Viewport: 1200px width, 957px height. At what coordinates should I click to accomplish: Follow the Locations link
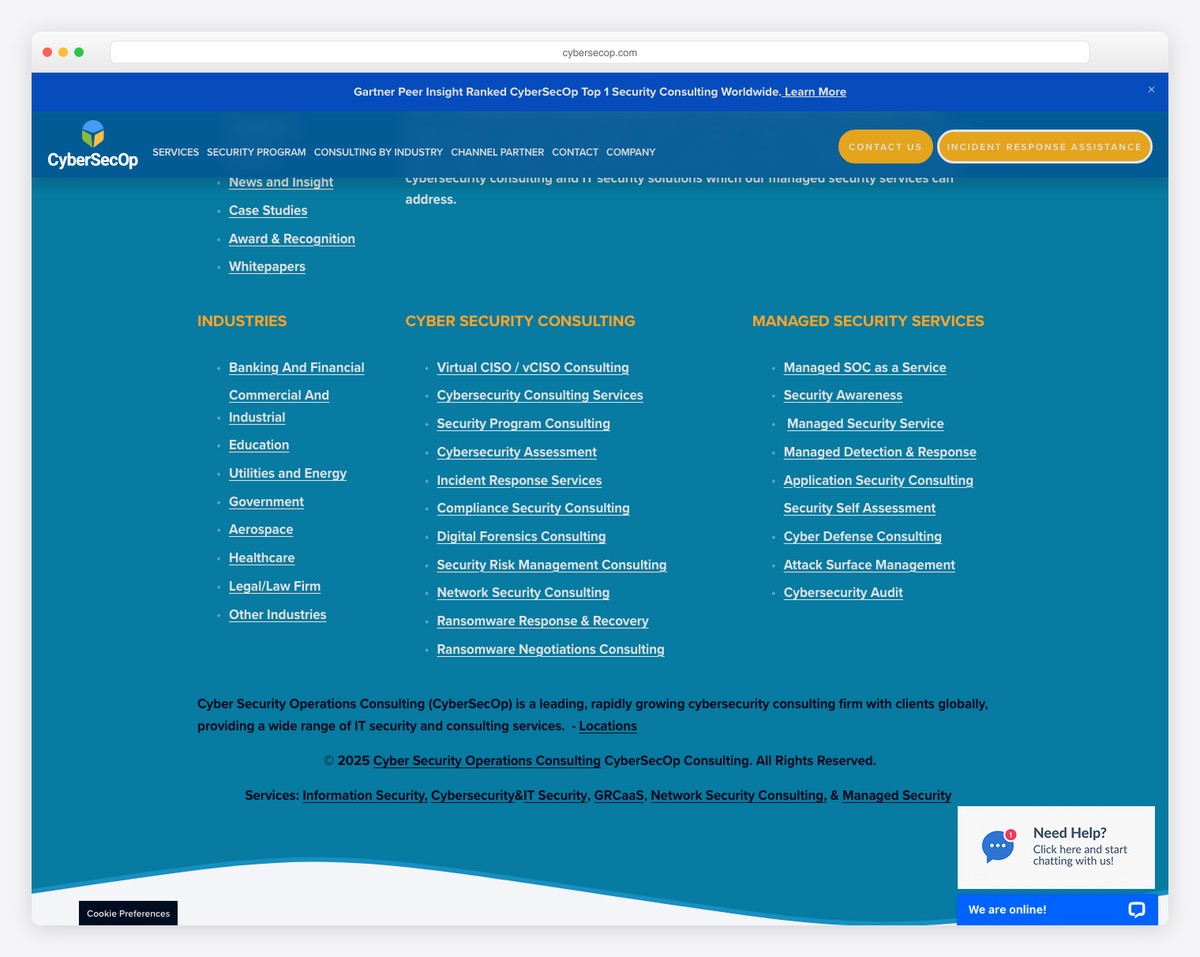(x=608, y=727)
